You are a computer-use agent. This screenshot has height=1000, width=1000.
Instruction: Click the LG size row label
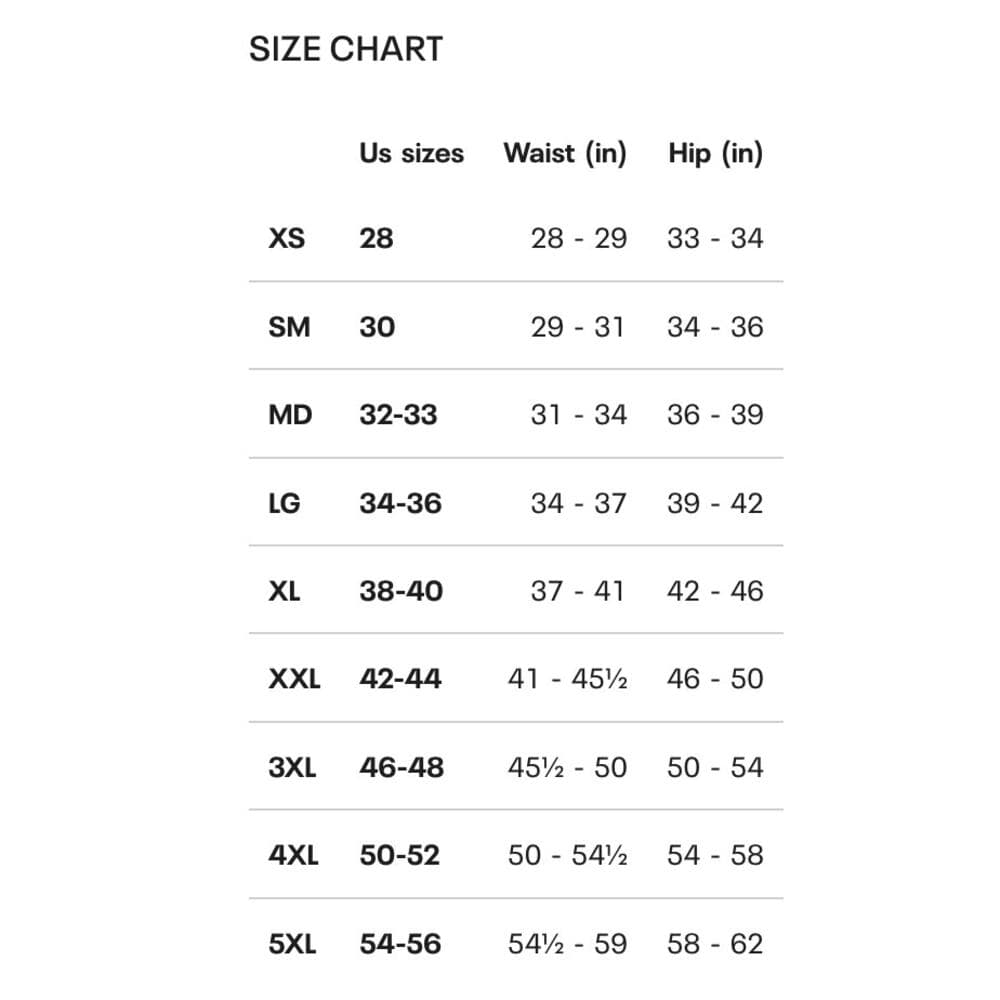(x=284, y=504)
